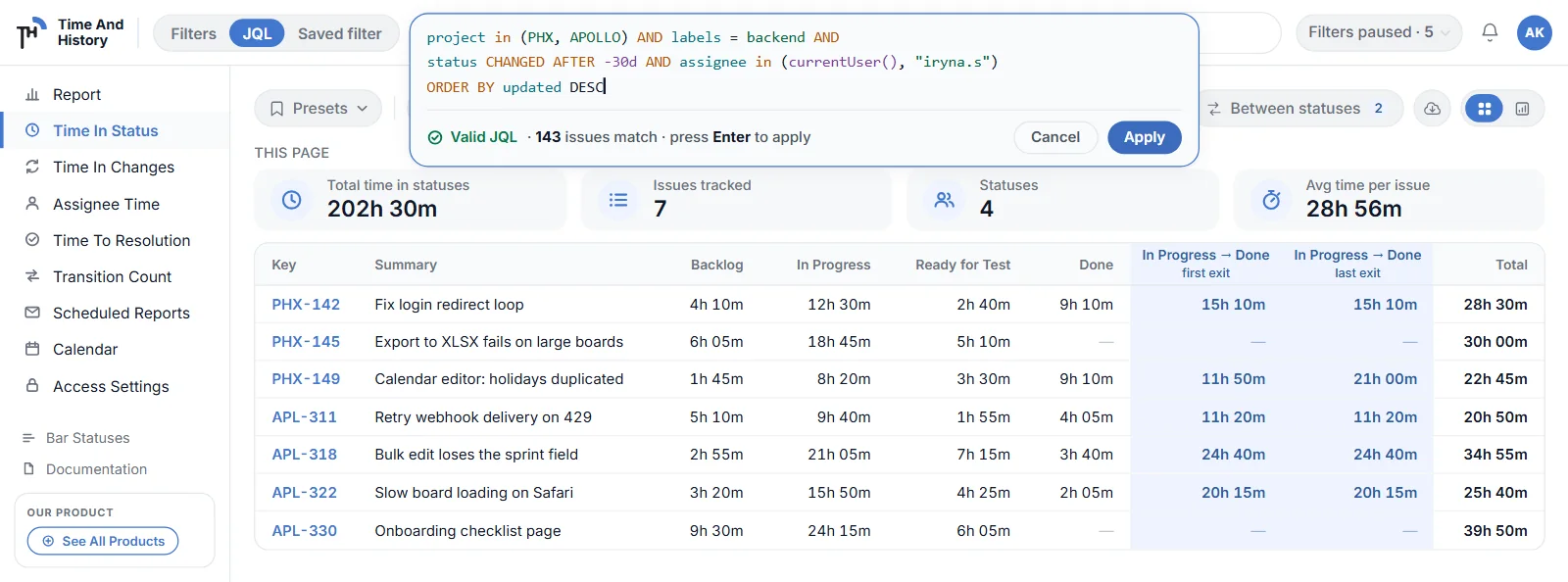This screenshot has height=582, width=1568.
Task: Click In Progress → Done first exit header
Action: [x=1205, y=264]
